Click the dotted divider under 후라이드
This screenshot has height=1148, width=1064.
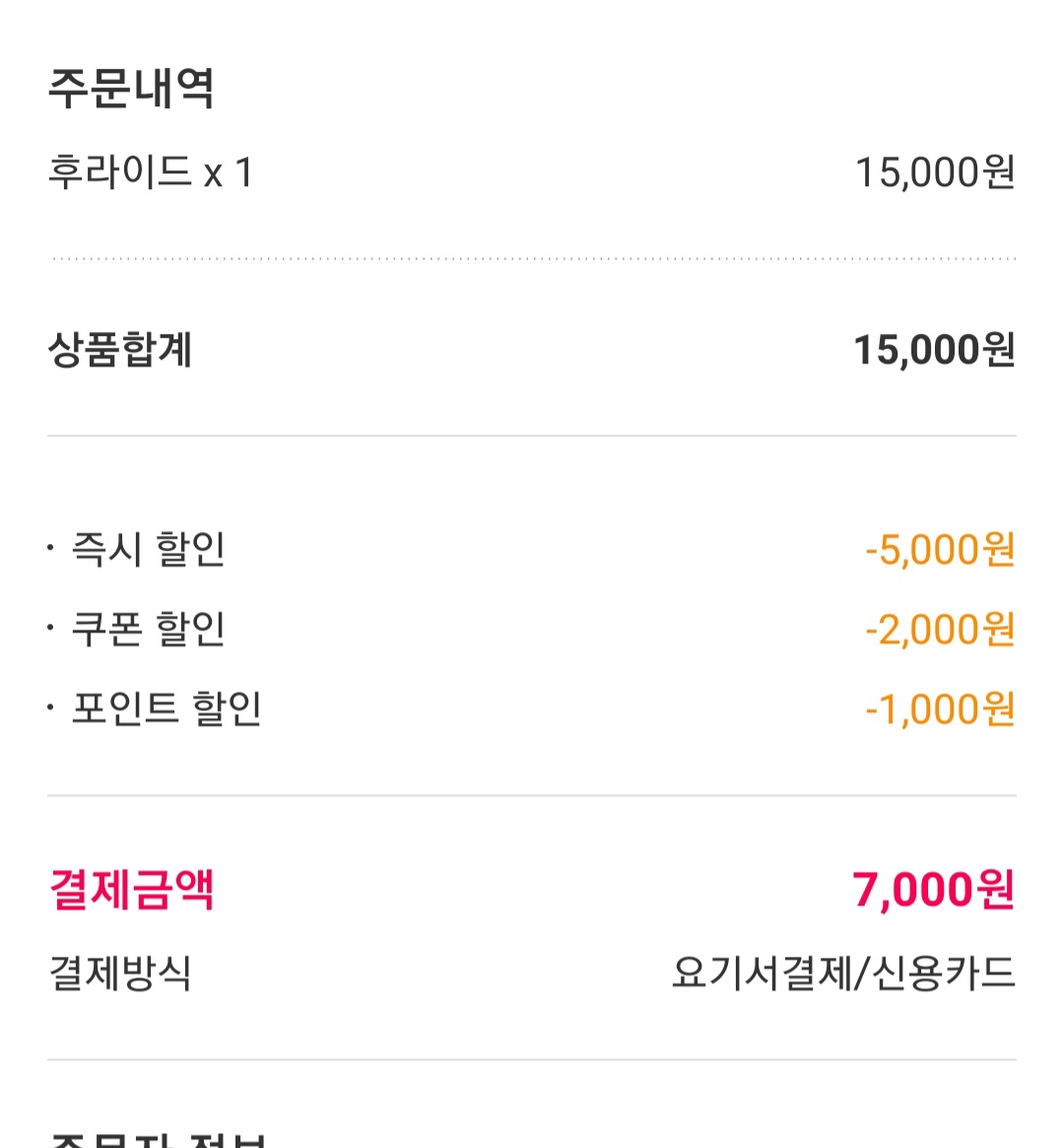tap(532, 259)
